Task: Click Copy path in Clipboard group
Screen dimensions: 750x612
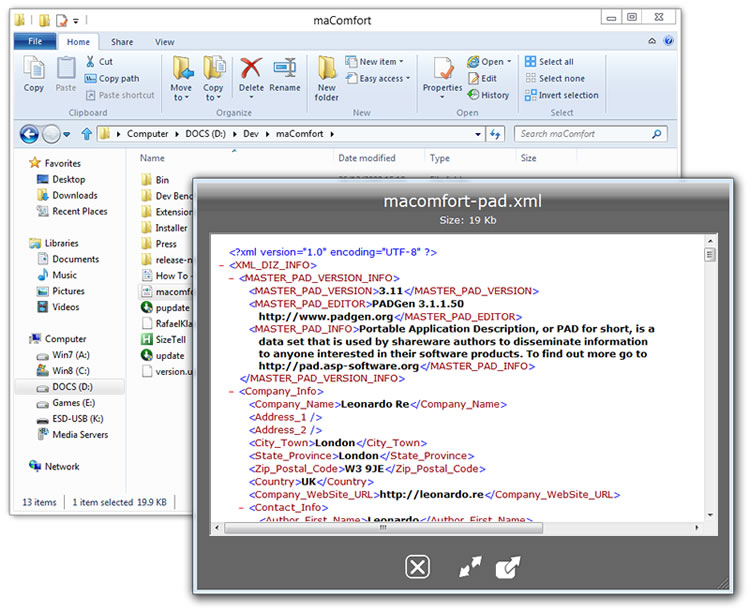Action: coord(112,78)
